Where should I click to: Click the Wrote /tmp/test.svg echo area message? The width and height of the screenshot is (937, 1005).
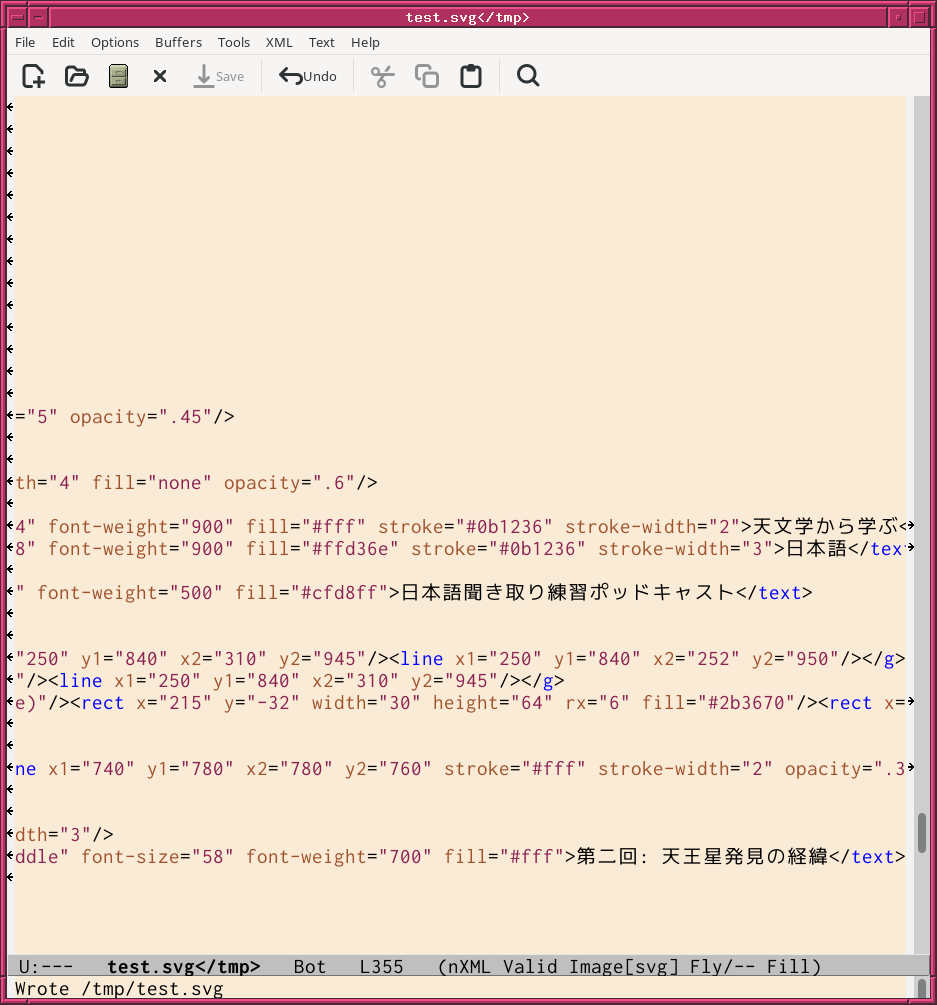click(x=119, y=989)
